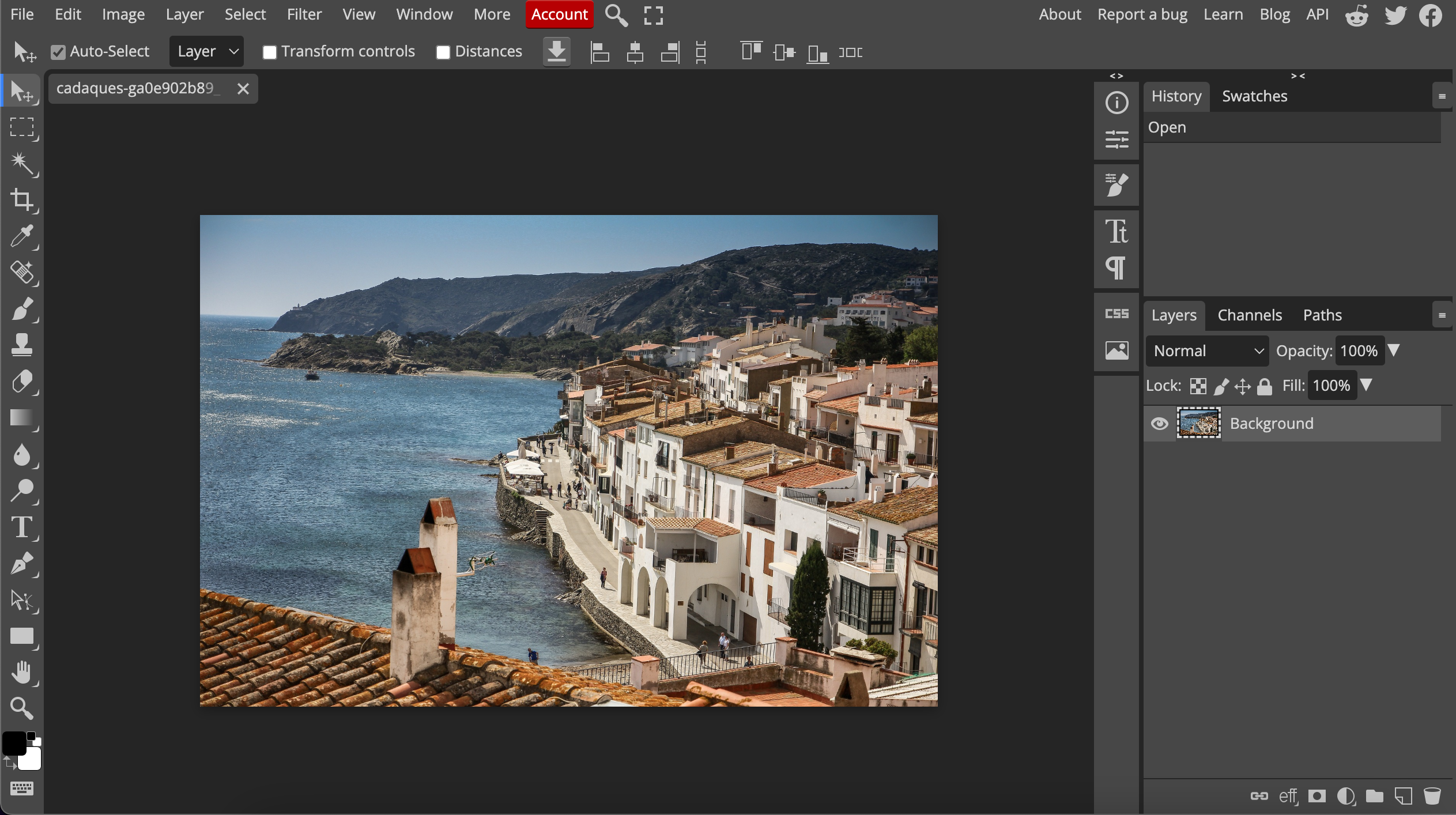The height and width of the screenshot is (815, 1456).
Task: Select the Eyedropper tool
Action: pos(22,236)
